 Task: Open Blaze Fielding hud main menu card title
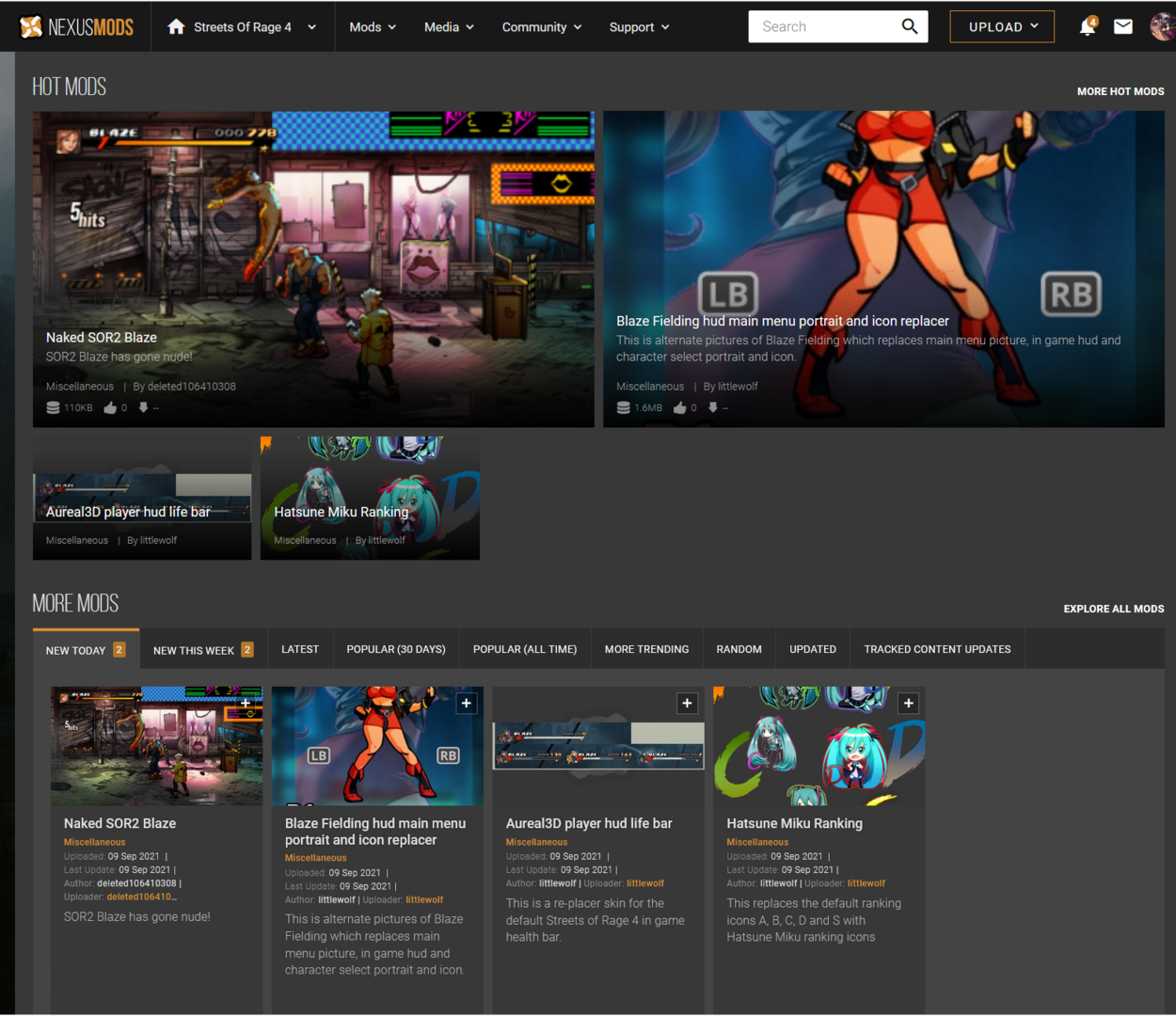tap(375, 832)
